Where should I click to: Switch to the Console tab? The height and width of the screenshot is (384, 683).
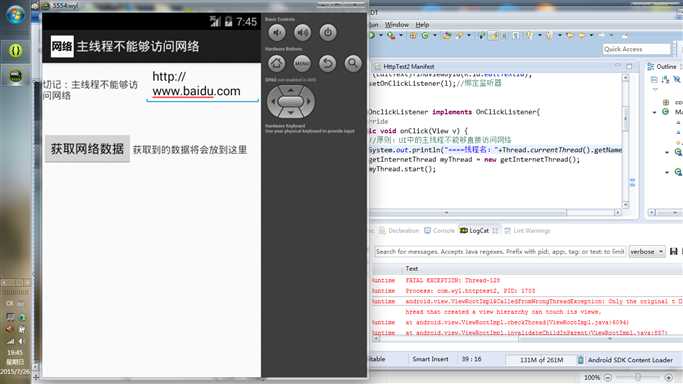click(x=440, y=230)
